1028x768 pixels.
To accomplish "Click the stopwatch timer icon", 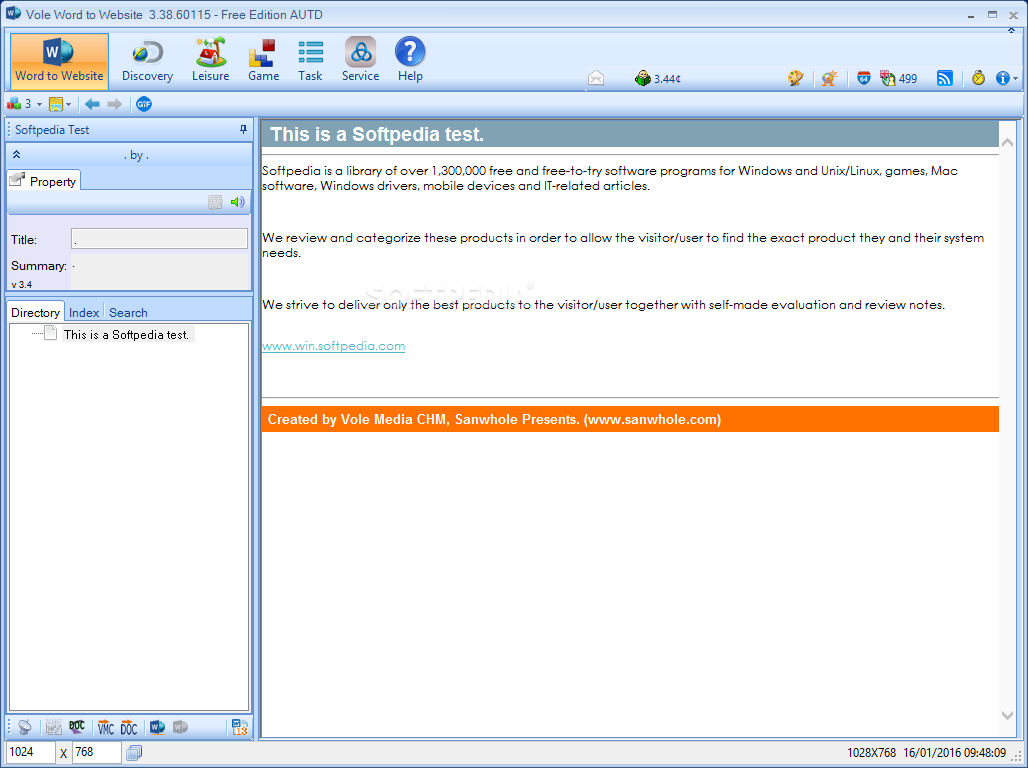I will click(x=978, y=78).
